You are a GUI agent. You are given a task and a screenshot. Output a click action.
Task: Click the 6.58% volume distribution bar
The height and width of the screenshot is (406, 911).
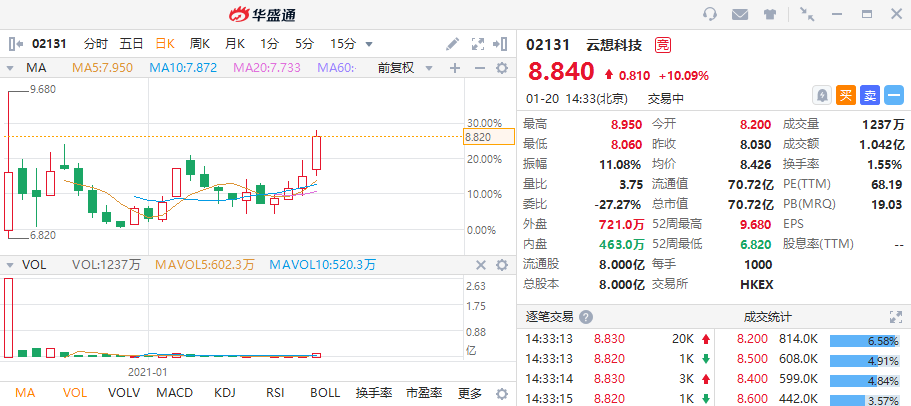pos(866,341)
